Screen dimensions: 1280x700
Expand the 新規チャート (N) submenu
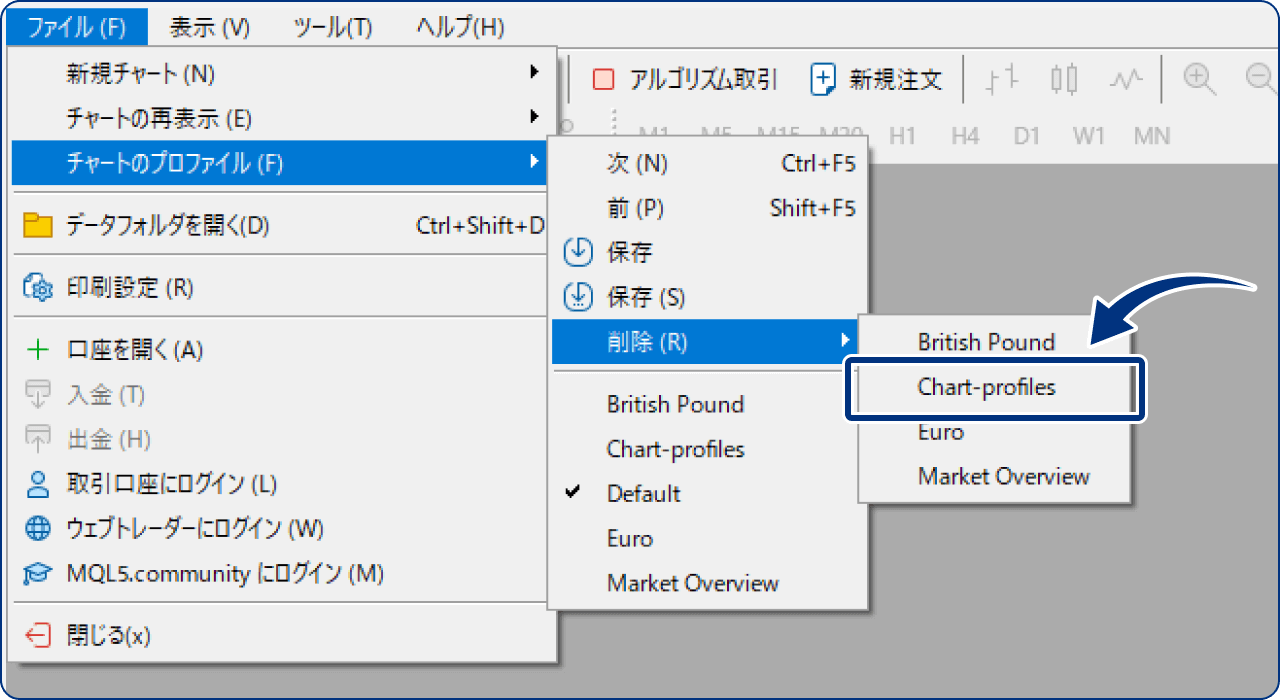[281, 73]
